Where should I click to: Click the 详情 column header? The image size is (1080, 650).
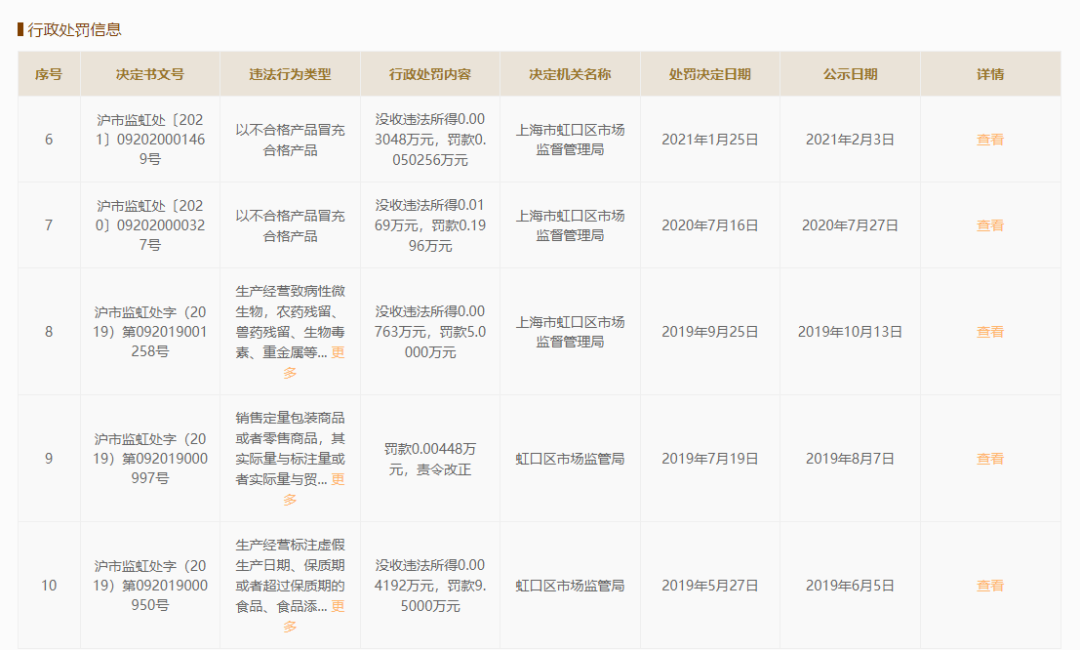pyautogui.click(x=989, y=74)
